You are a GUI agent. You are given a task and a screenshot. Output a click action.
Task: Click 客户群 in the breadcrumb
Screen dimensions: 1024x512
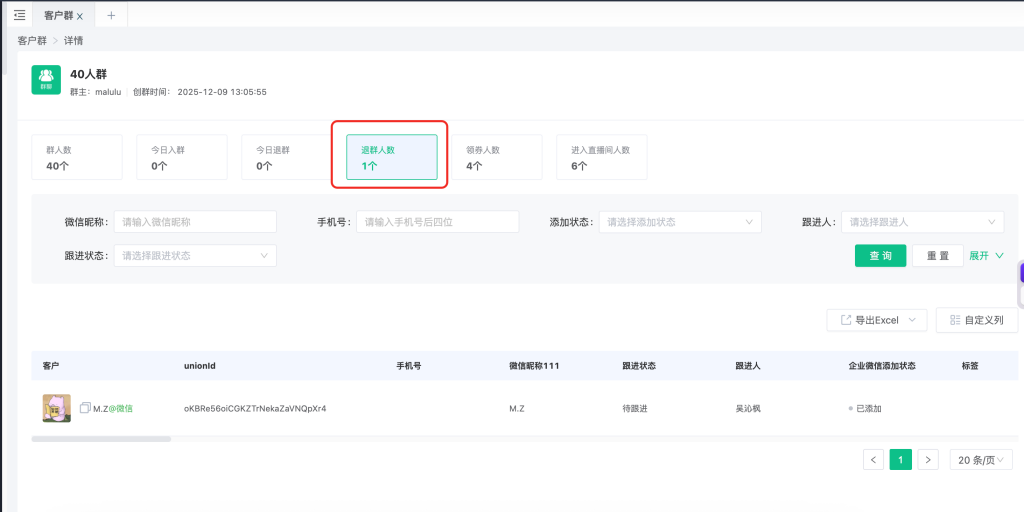[x=32, y=41]
